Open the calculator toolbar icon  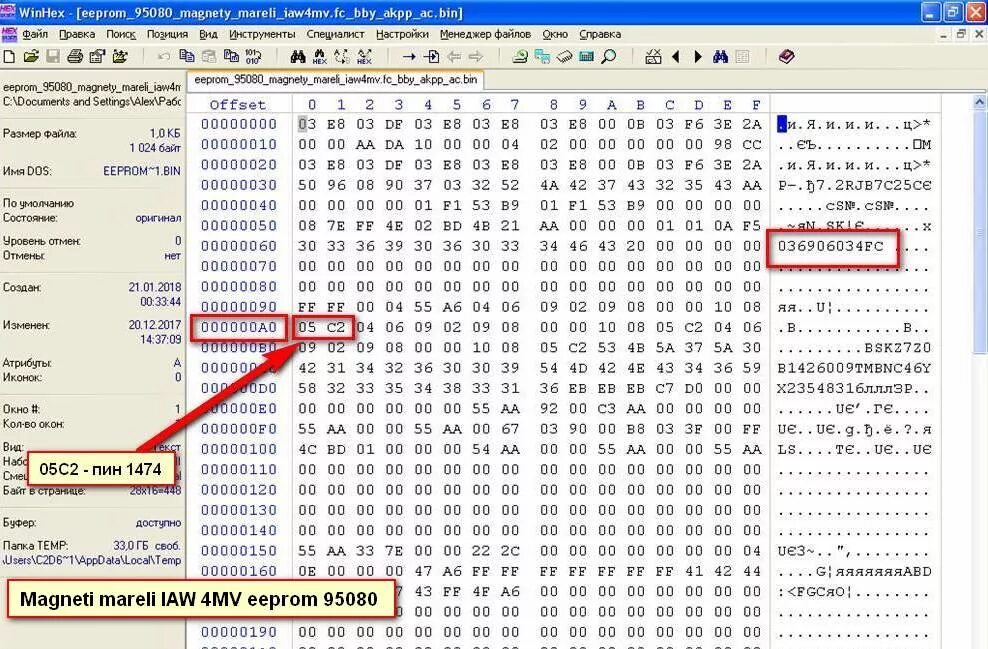[x=587, y=57]
